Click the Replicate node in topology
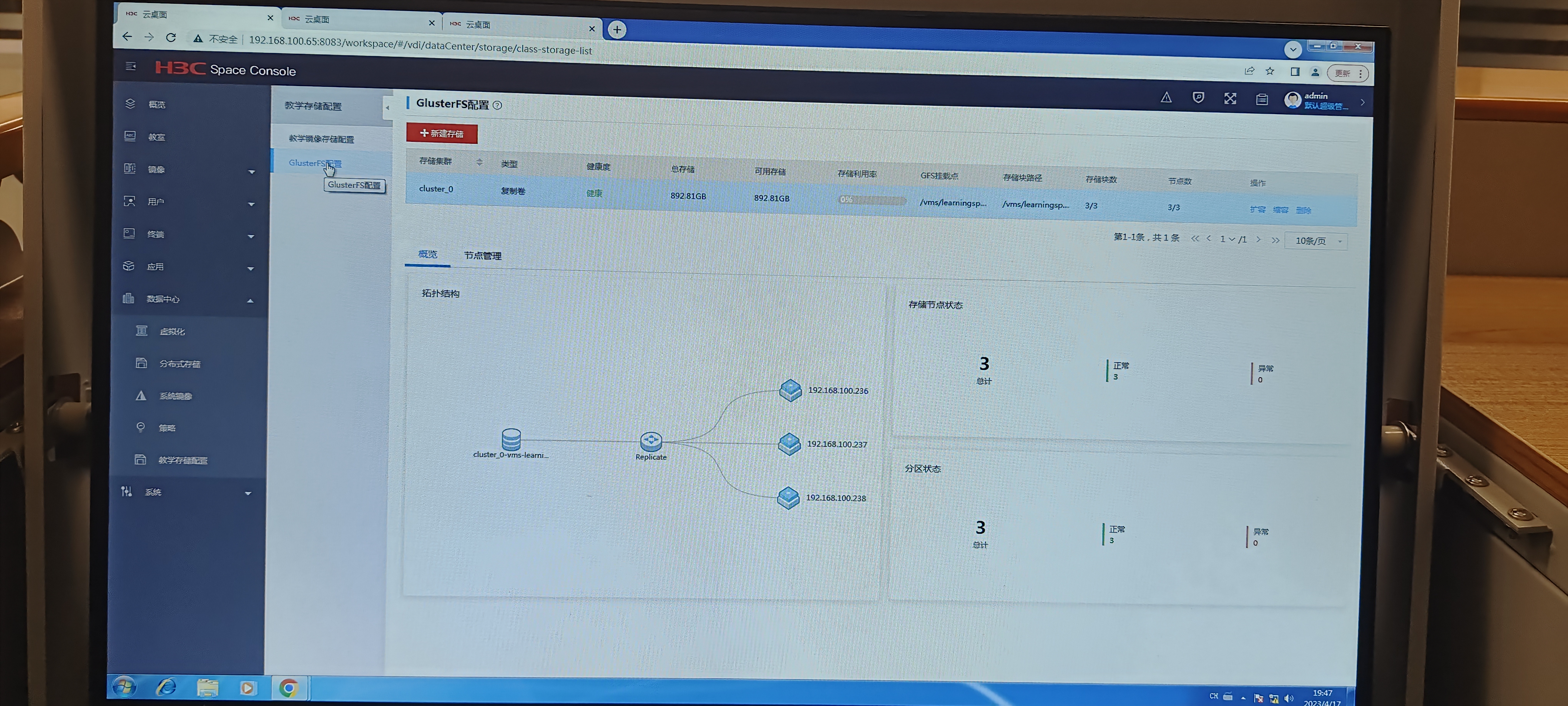 651,441
